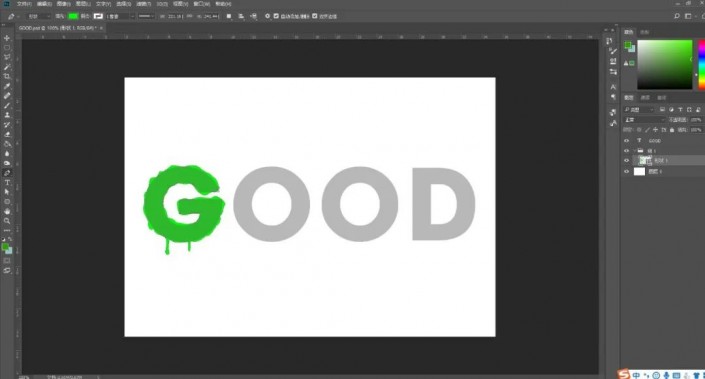Switch to the Swatches tab beside Color
705x379 pixels.
click(x=645, y=32)
